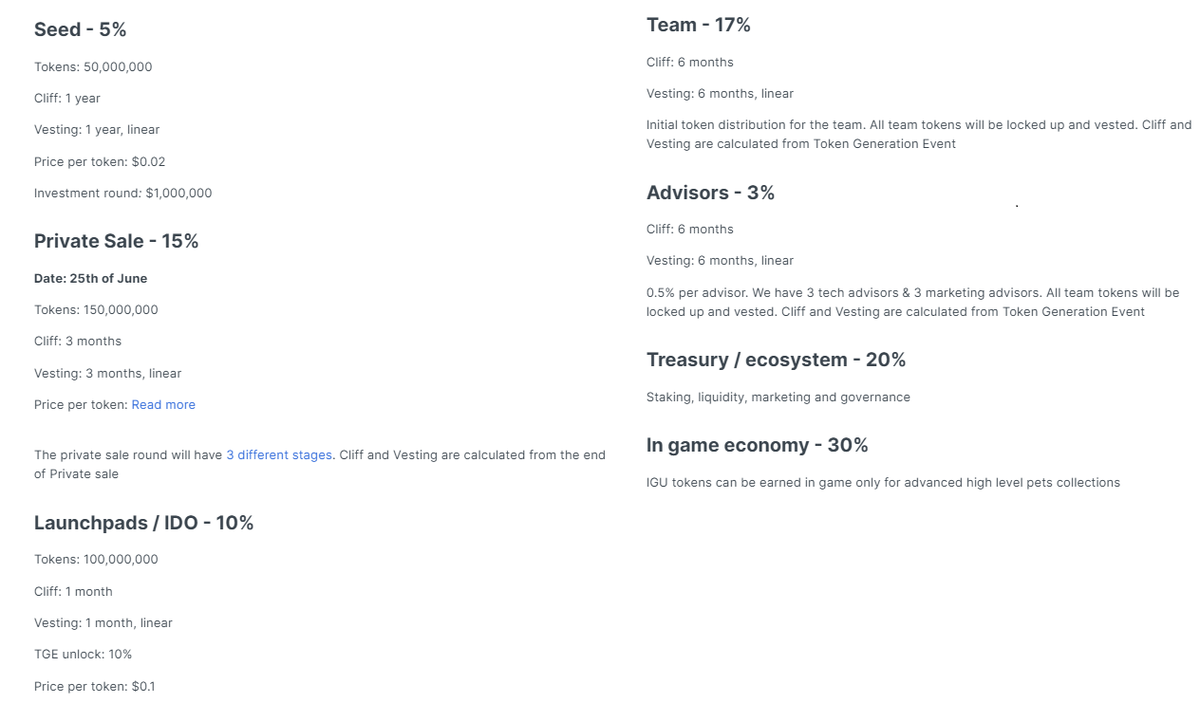Follow the "3 different stages" link
Screen dimensions: 1200x703
click(279, 455)
